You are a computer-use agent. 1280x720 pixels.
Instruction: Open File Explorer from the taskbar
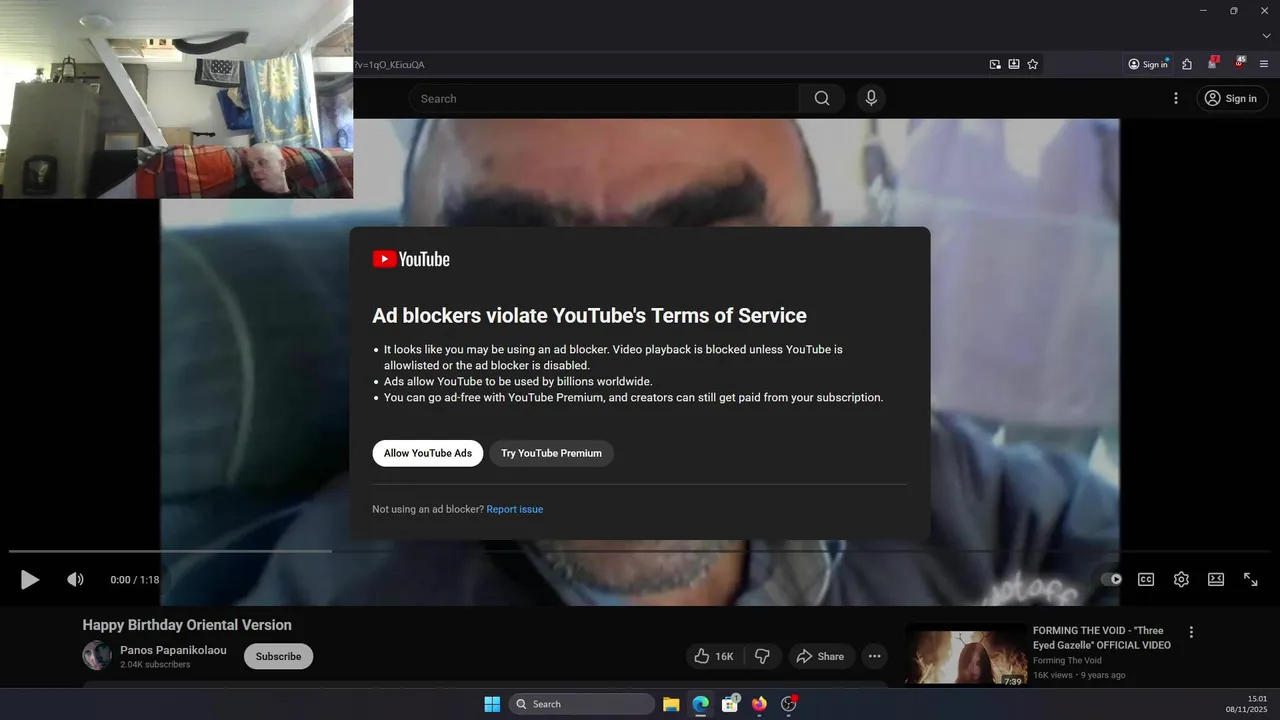(671, 704)
